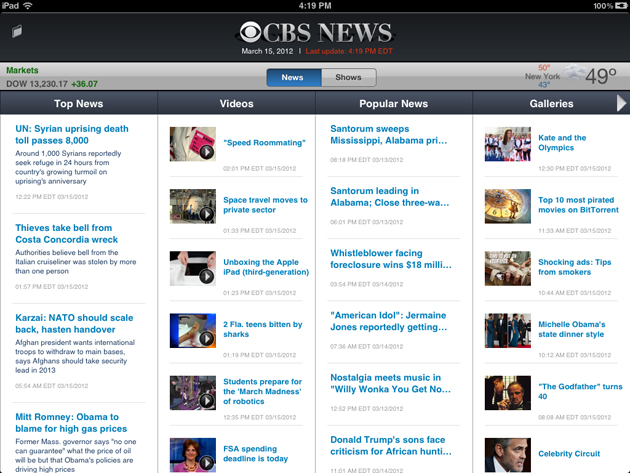The height and width of the screenshot is (473, 630).
Task: Tap the CBS News eye logo
Action: coord(250,32)
